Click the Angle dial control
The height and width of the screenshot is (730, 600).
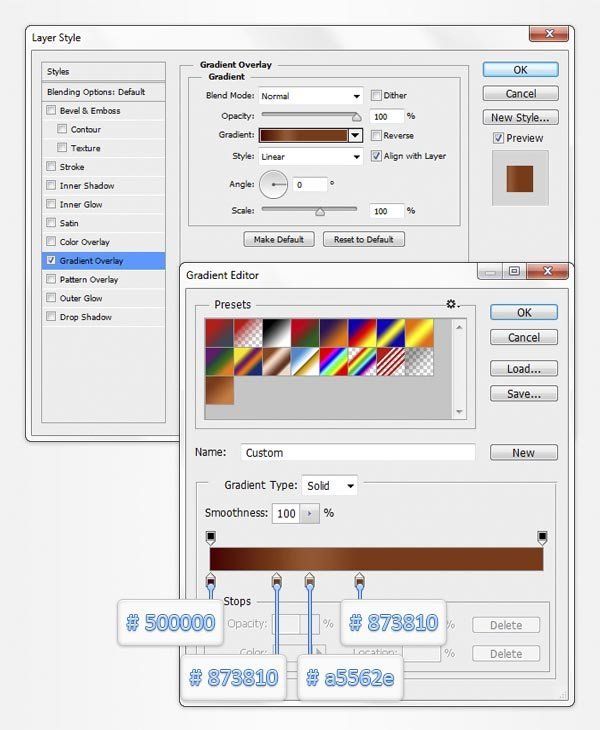[x=273, y=184]
